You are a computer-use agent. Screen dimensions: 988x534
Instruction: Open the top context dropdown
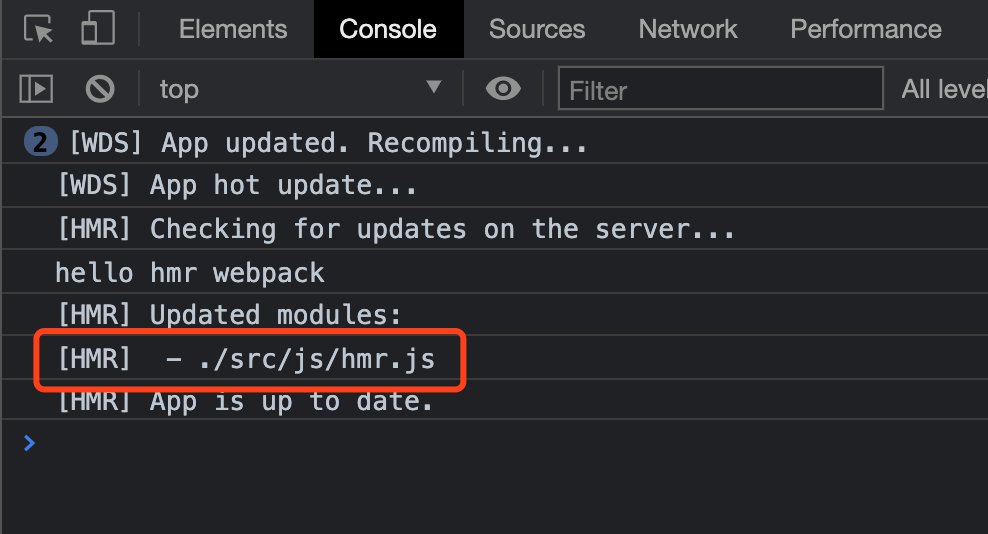tap(300, 89)
